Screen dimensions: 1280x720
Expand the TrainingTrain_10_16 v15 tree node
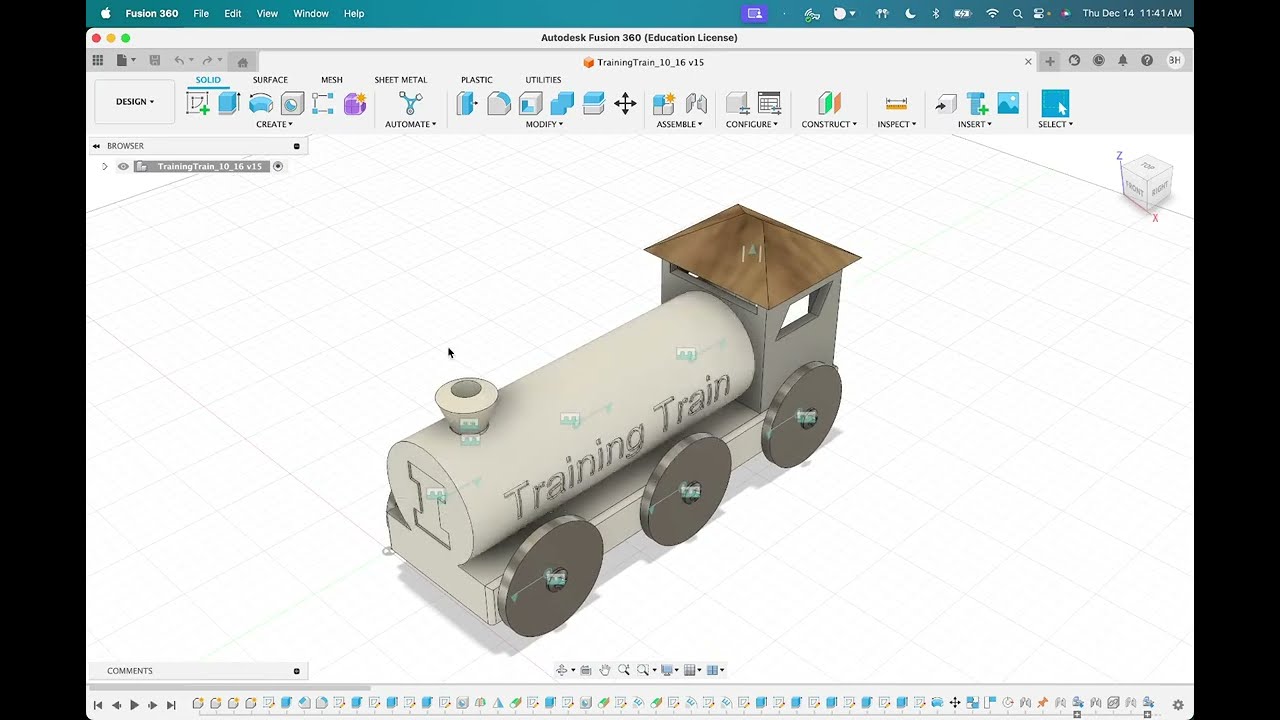[x=104, y=166]
